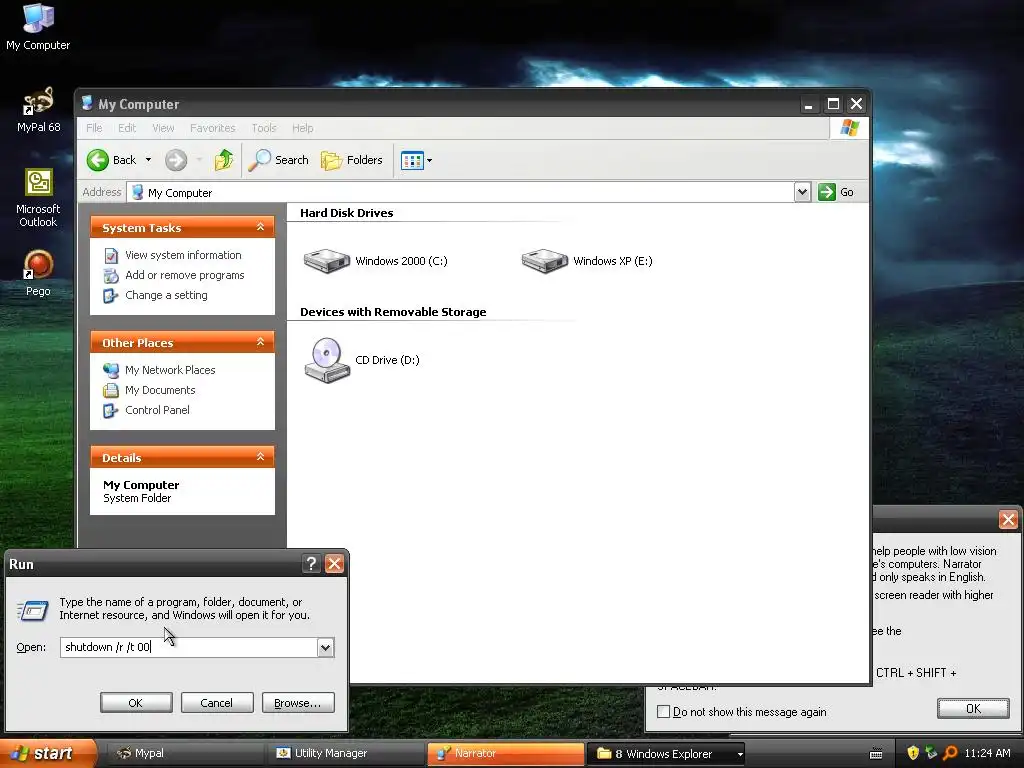Image resolution: width=1024 pixels, height=768 pixels.
Task: Click the magnifier tray icon
Action: (951, 753)
